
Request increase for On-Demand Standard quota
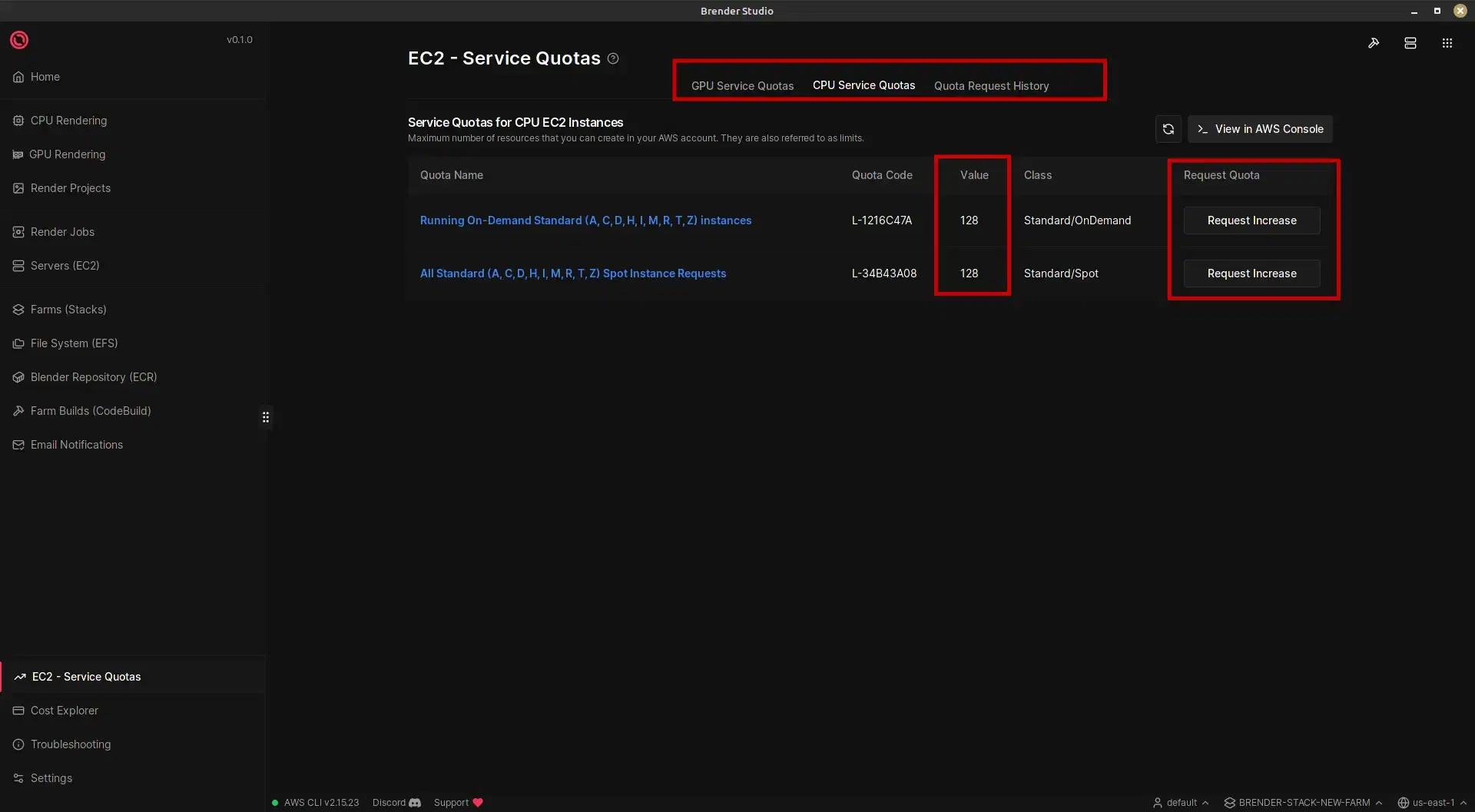1251,220
